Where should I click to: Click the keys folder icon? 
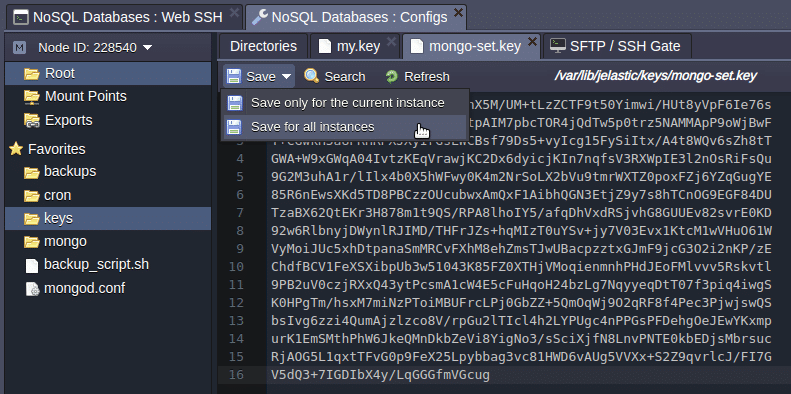click(x=32, y=219)
